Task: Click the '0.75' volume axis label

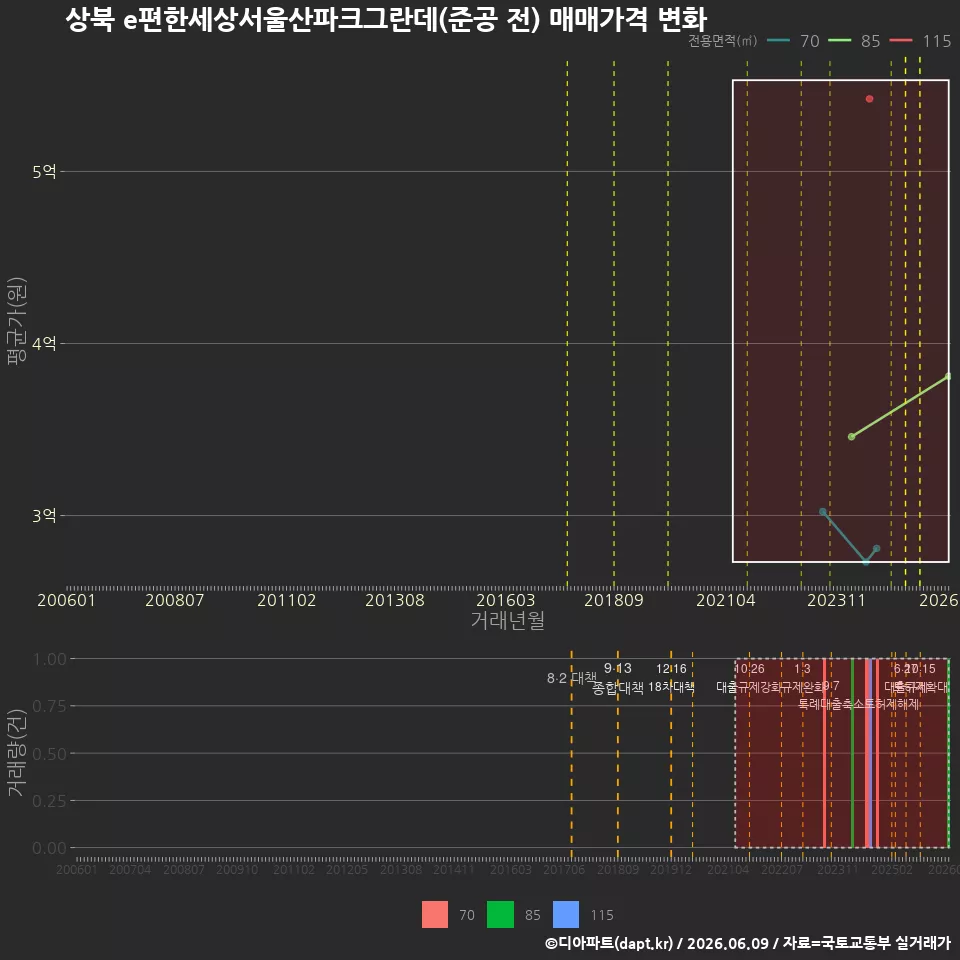Action: [49, 706]
